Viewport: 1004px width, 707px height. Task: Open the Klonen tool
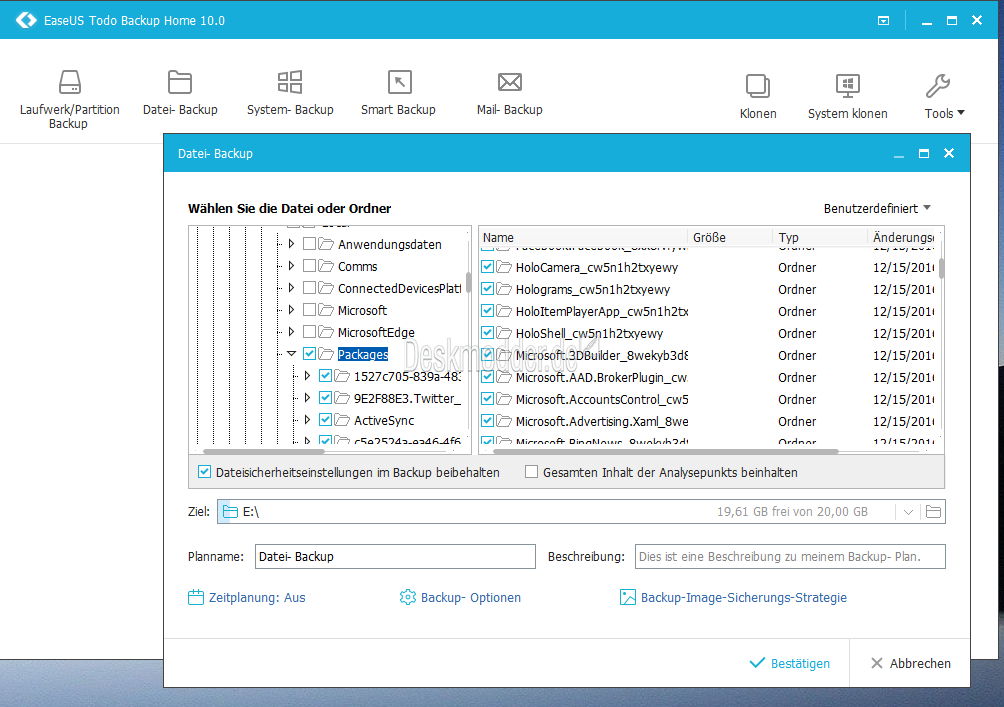[x=758, y=97]
